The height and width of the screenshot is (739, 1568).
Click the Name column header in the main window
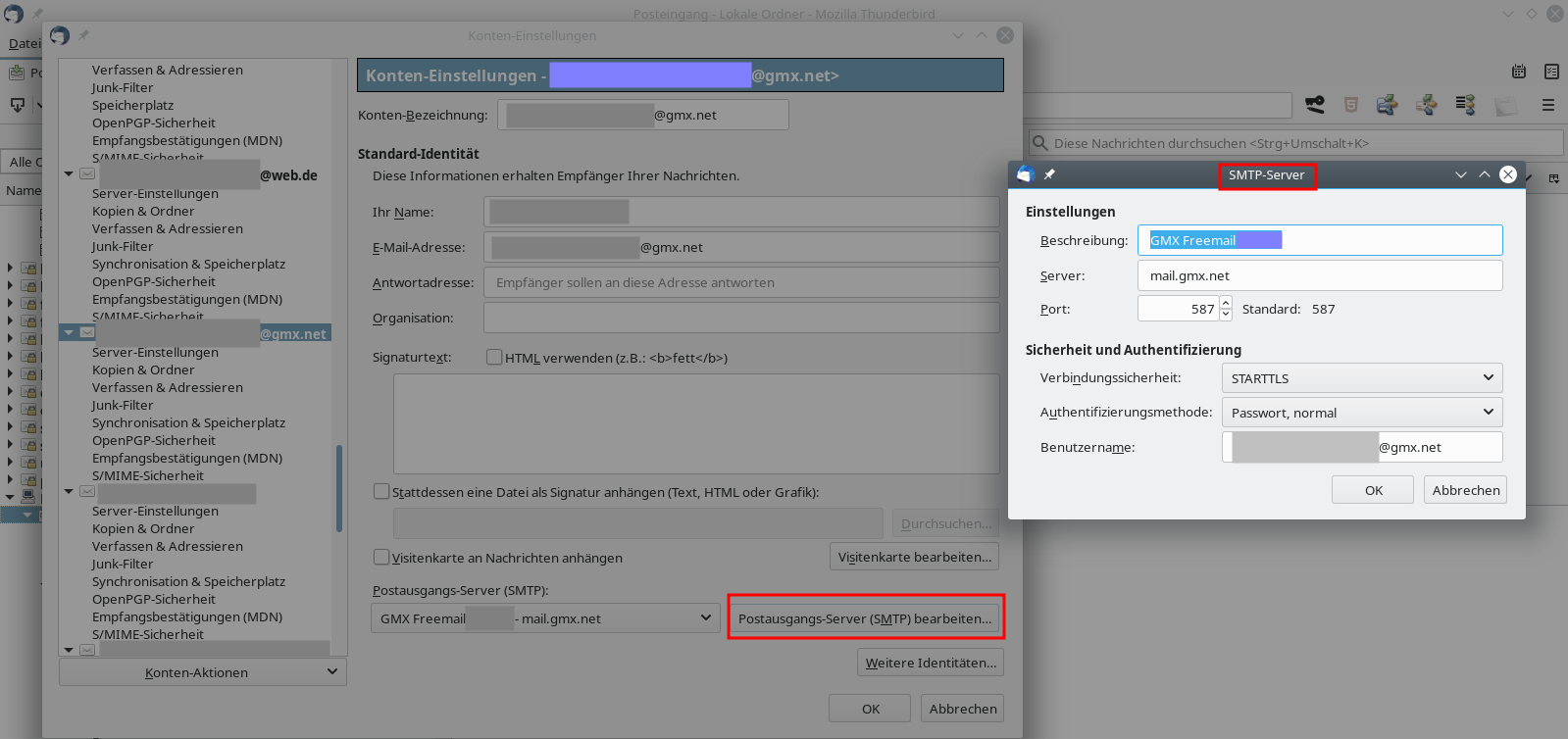(24, 190)
